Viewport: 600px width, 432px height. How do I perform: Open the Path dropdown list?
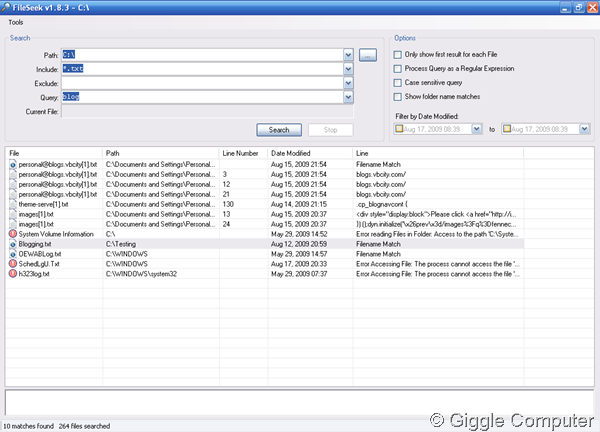348,55
